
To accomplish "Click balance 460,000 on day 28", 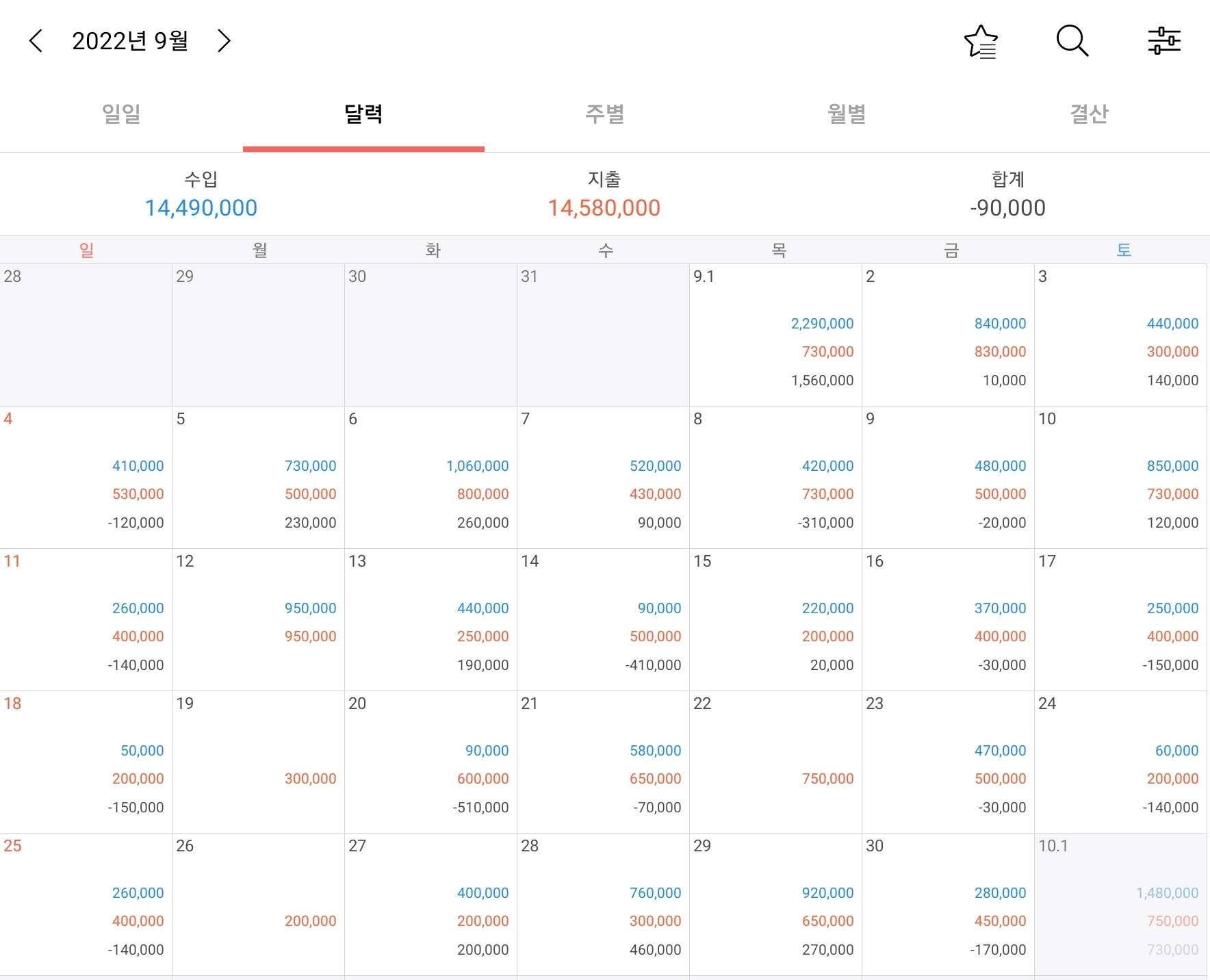I will point(656,950).
